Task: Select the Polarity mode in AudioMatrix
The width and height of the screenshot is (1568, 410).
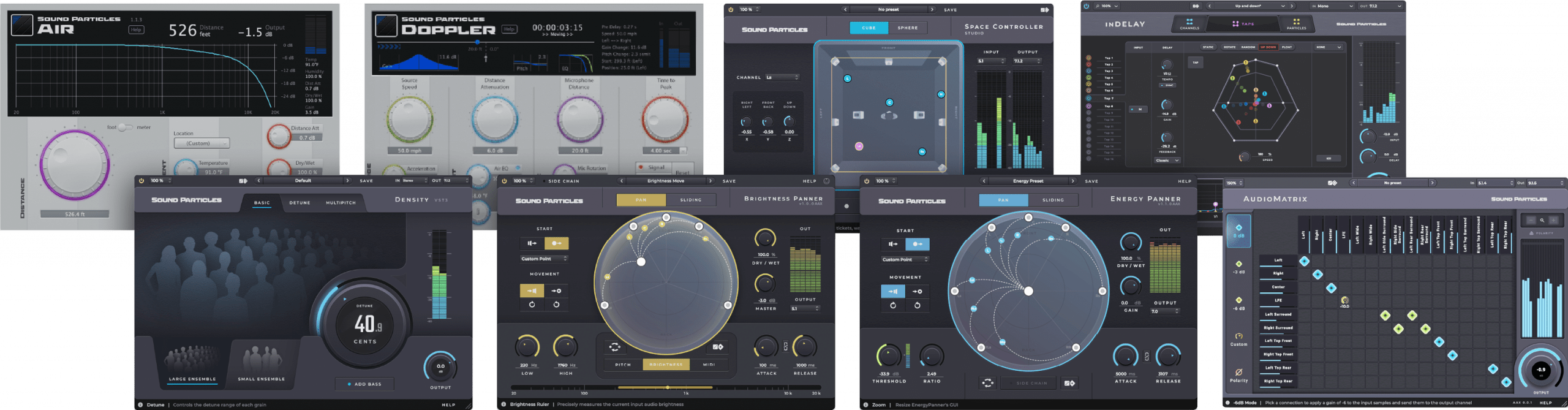Action: click(x=1238, y=375)
